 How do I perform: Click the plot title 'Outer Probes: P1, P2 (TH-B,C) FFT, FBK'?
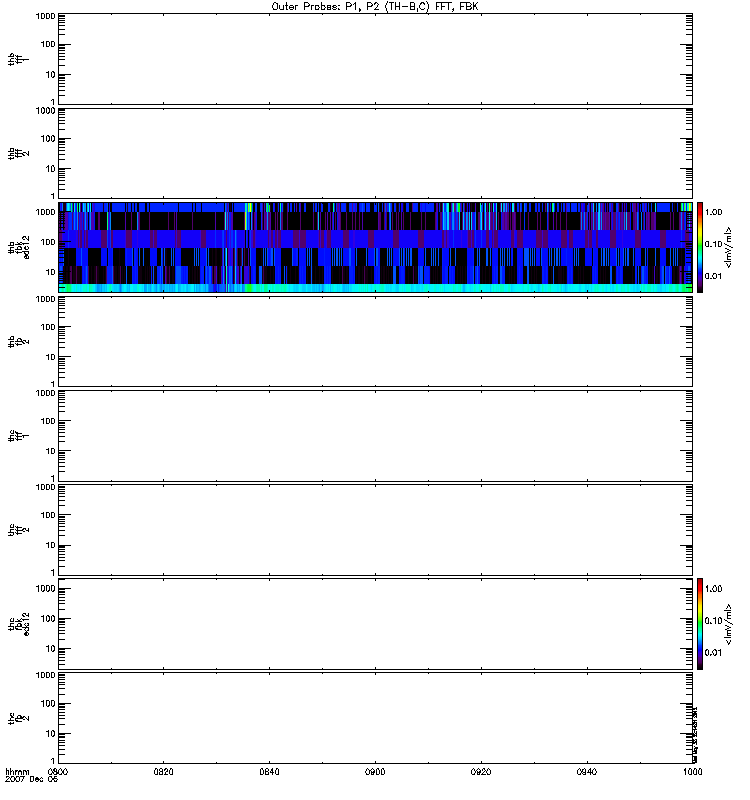[x=375, y=7]
